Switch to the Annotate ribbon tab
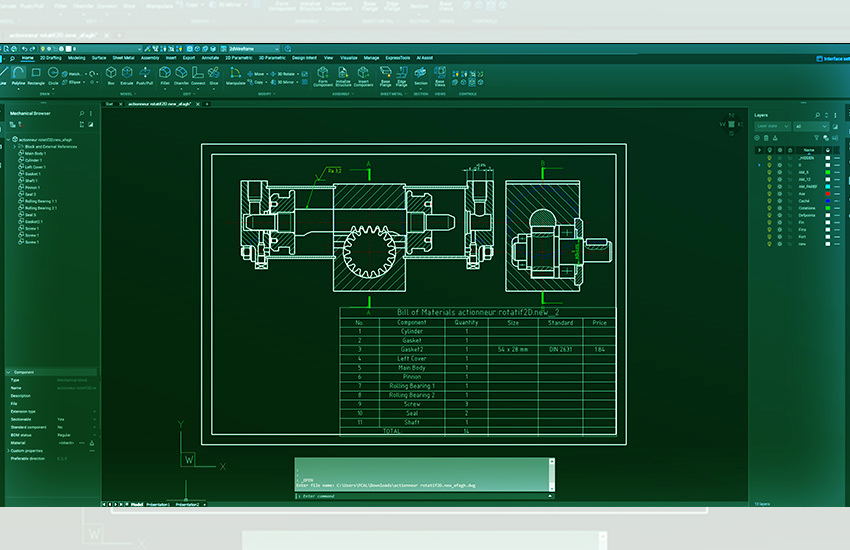 tap(210, 57)
